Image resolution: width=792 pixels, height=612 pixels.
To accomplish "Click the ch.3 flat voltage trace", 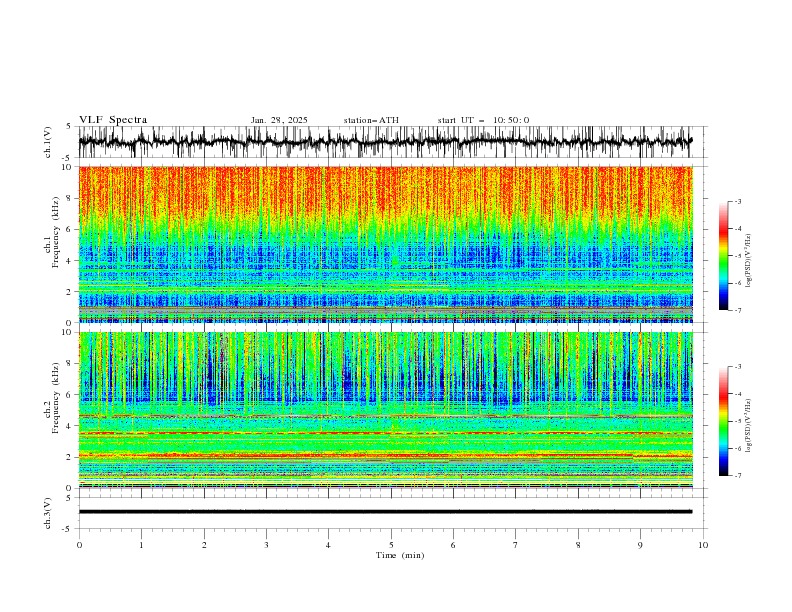I will click(x=385, y=512).
